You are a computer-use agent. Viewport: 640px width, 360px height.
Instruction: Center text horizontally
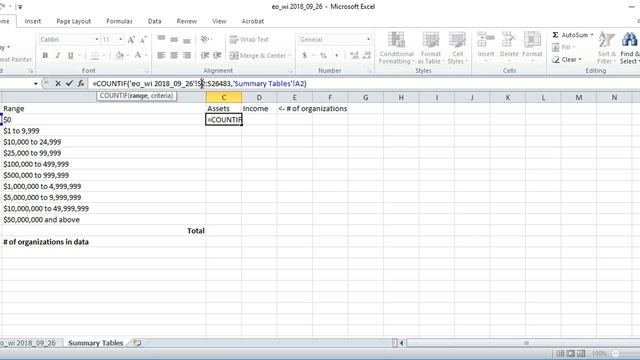[x=174, y=56]
